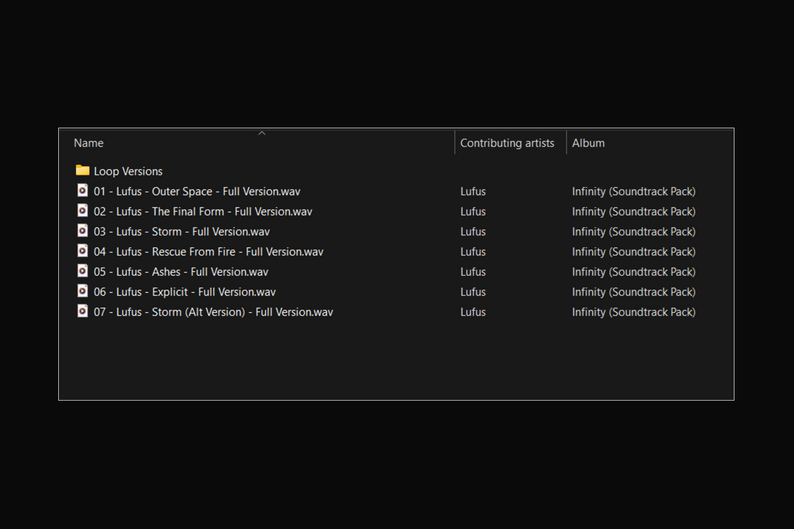Viewport: 794px width, 529px height.
Task: Click the audio file icon for Outer Space
Action: coord(83,191)
